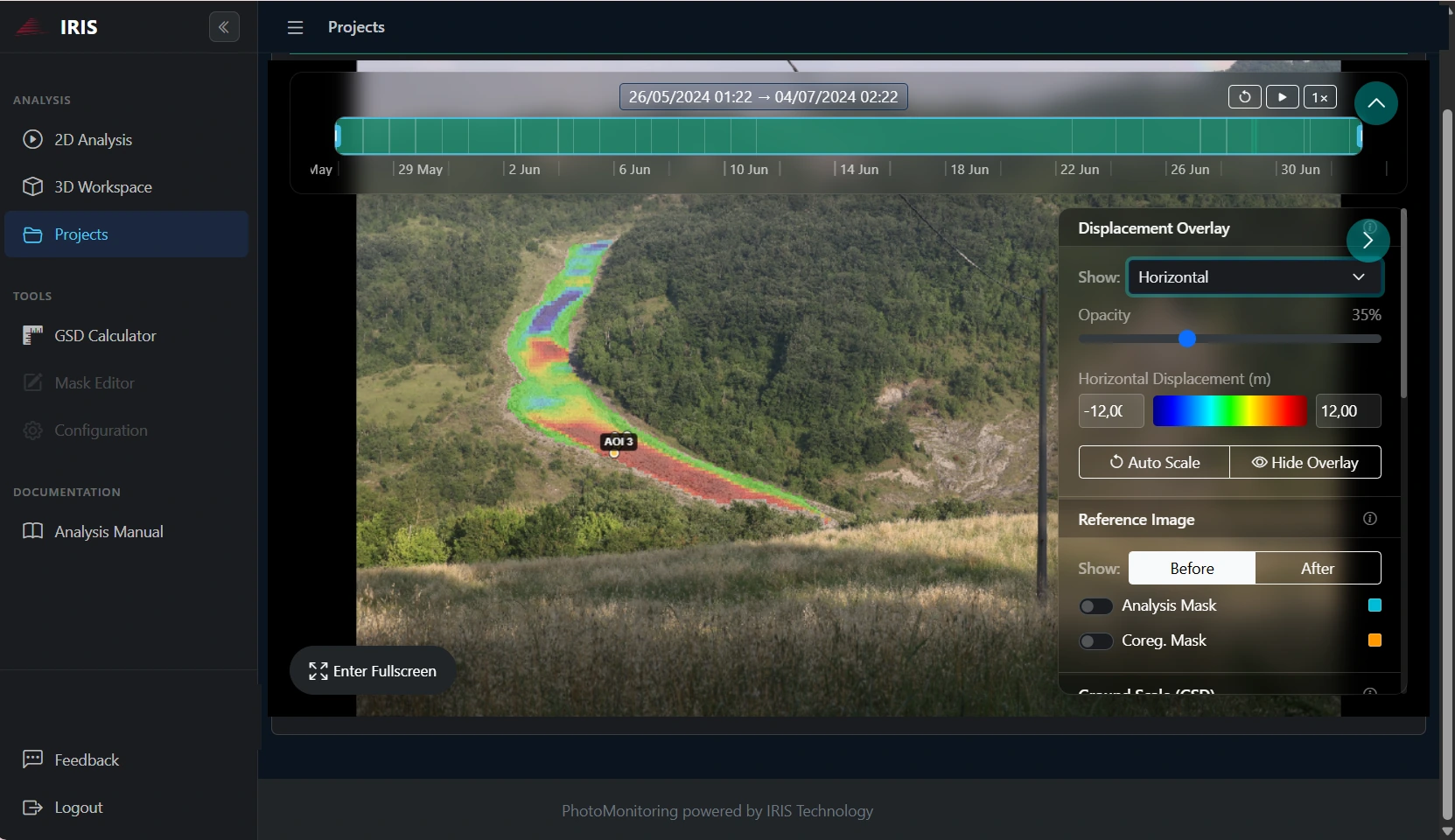Viewport: 1455px width, 840px height.
Task: Select Before reference image
Action: point(1192,569)
